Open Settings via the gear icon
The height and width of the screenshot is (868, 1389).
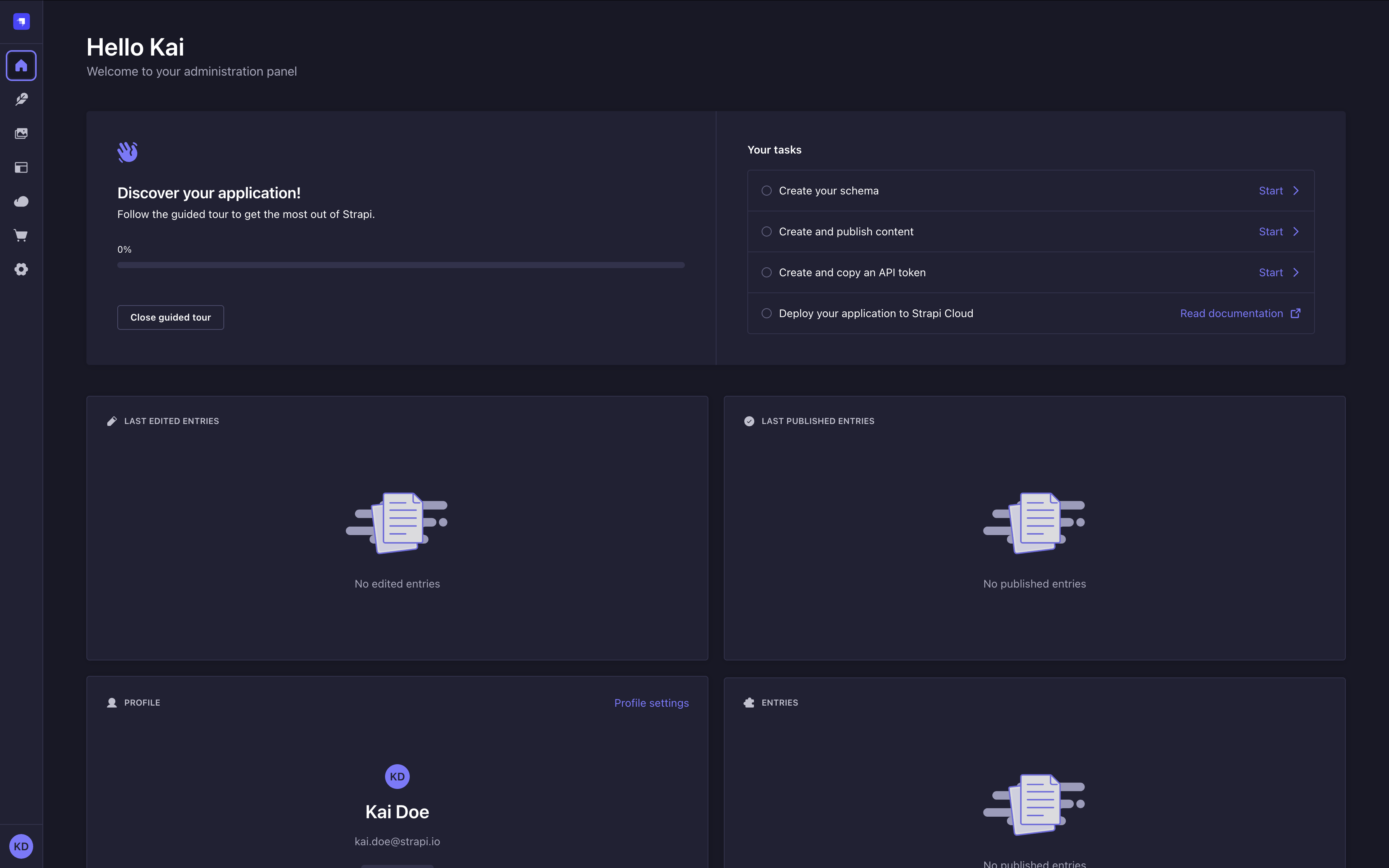(21, 269)
